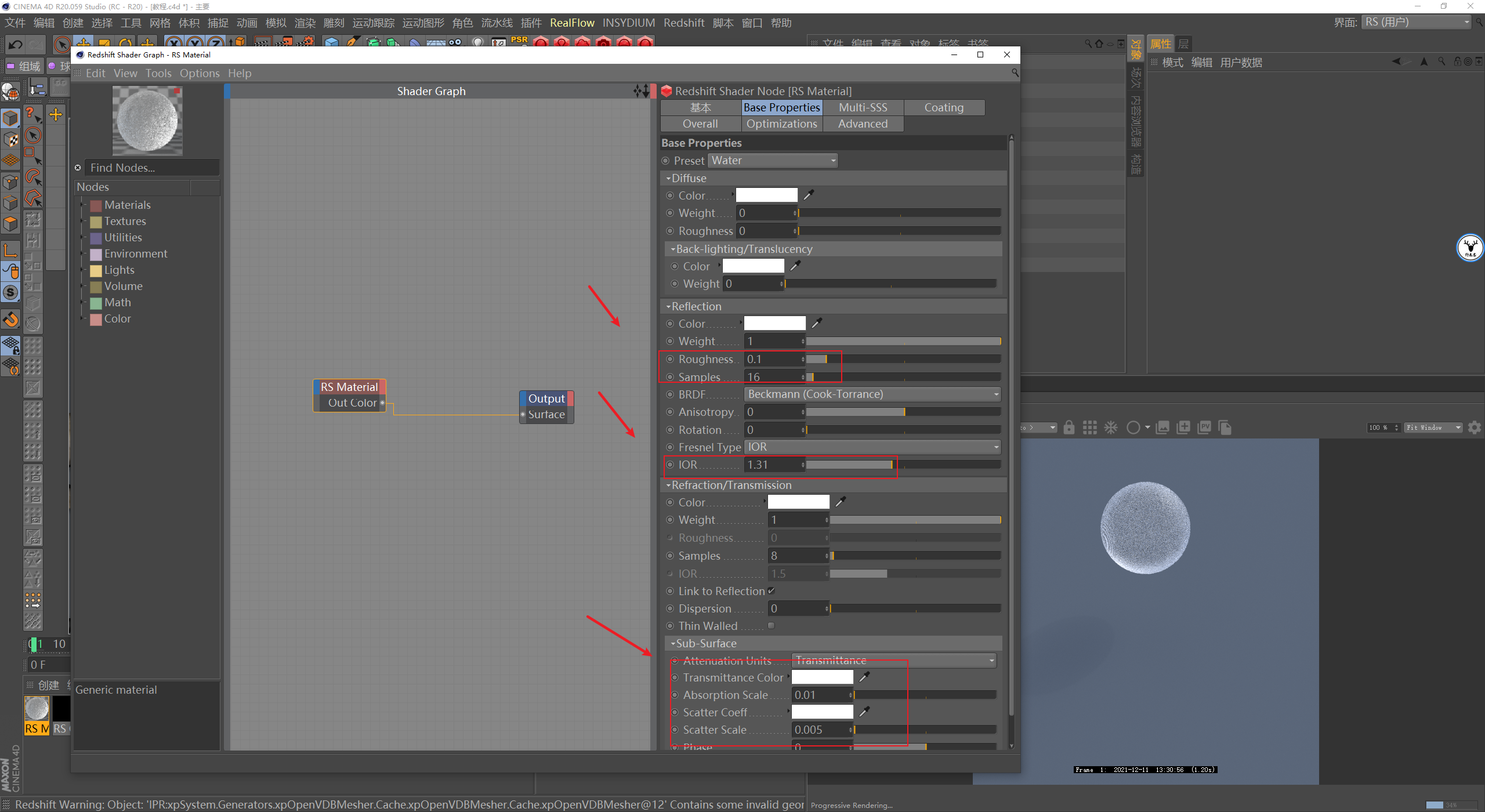The width and height of the screenshot is (1485, 812).
Task: Click the Find Nodes search field
Action: 152,168
